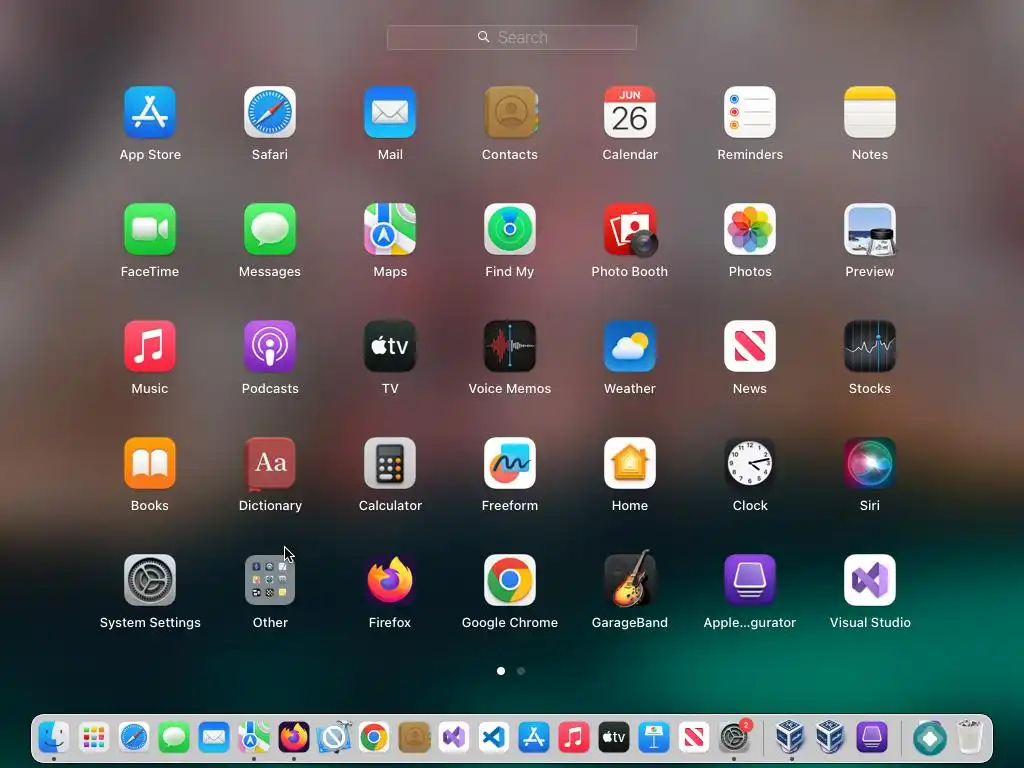Launch Firefox from the Launchpad grid
1024x768 pixels.
(x=390, y=580)
